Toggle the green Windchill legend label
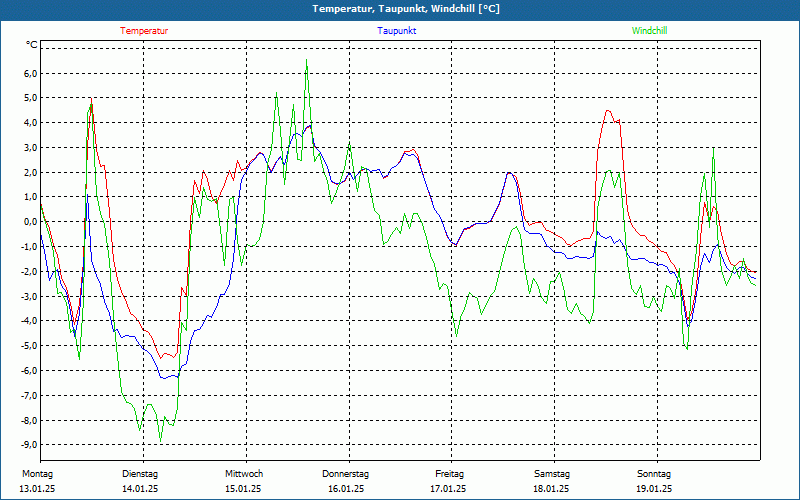800x500 pixels. (x=649, y=31)
